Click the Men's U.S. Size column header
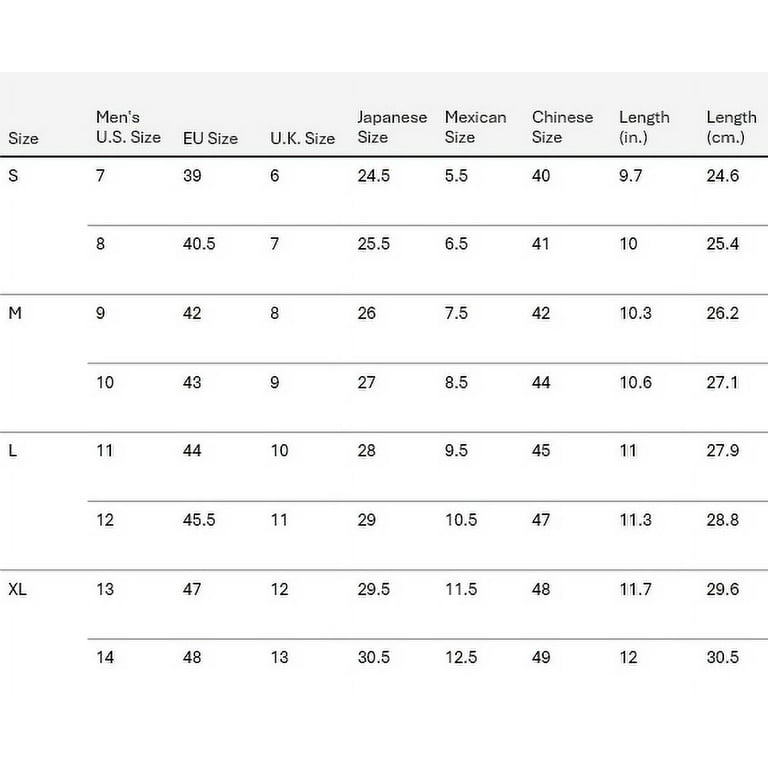 [128, 127]
